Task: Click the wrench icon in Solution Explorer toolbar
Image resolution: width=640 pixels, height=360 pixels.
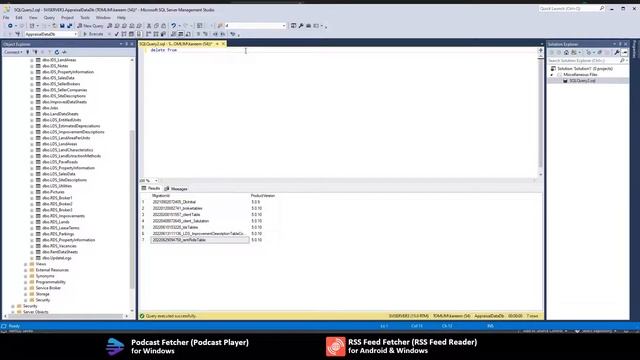Action: [x=617, y=52]
